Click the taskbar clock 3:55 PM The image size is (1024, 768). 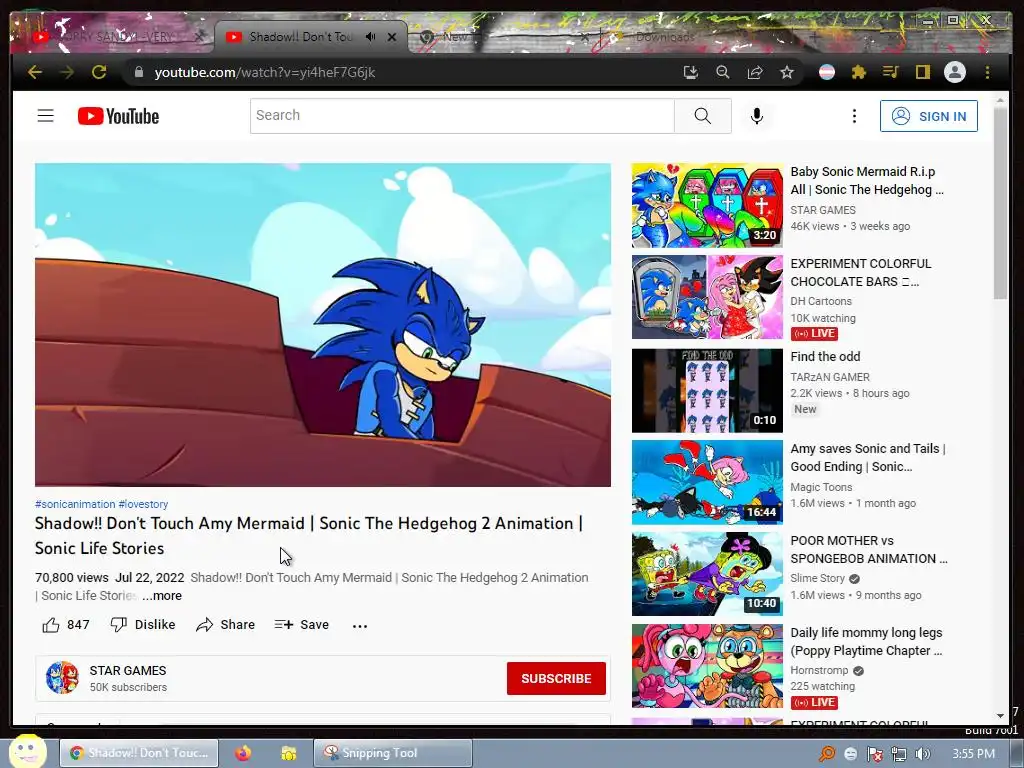[x=974, y=754]
